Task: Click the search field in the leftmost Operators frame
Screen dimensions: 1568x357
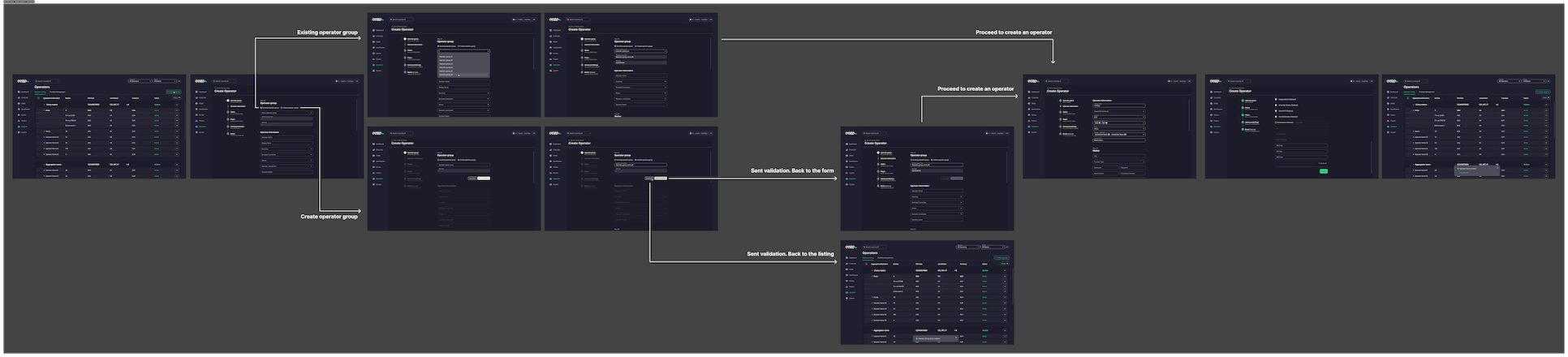Action: click(x=45, y=81)
